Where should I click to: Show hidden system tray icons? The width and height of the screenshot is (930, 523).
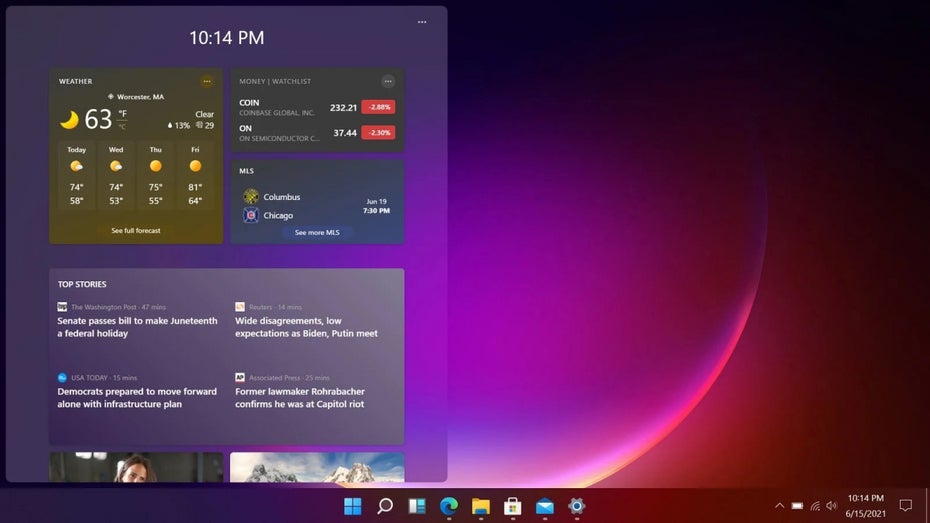coord(779,506)
